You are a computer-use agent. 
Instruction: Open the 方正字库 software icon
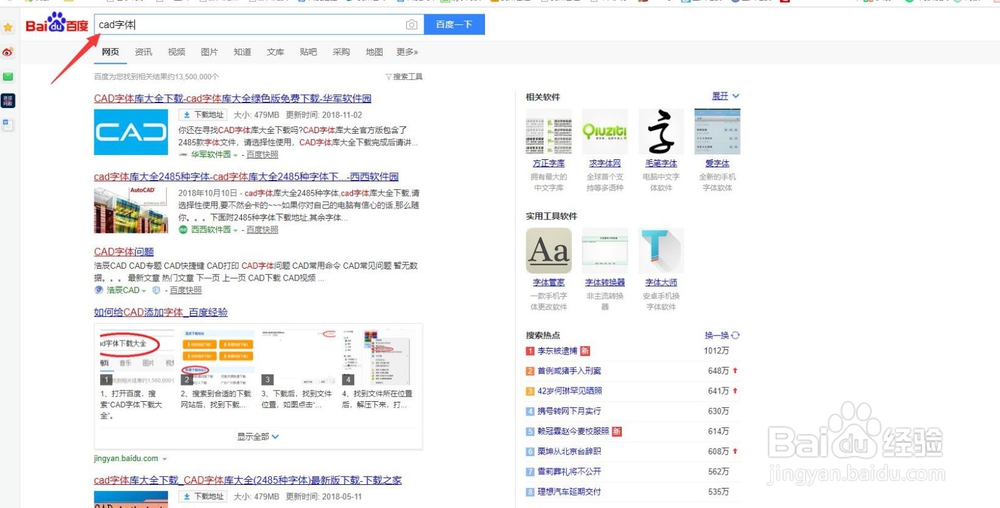tap(548, 131)
